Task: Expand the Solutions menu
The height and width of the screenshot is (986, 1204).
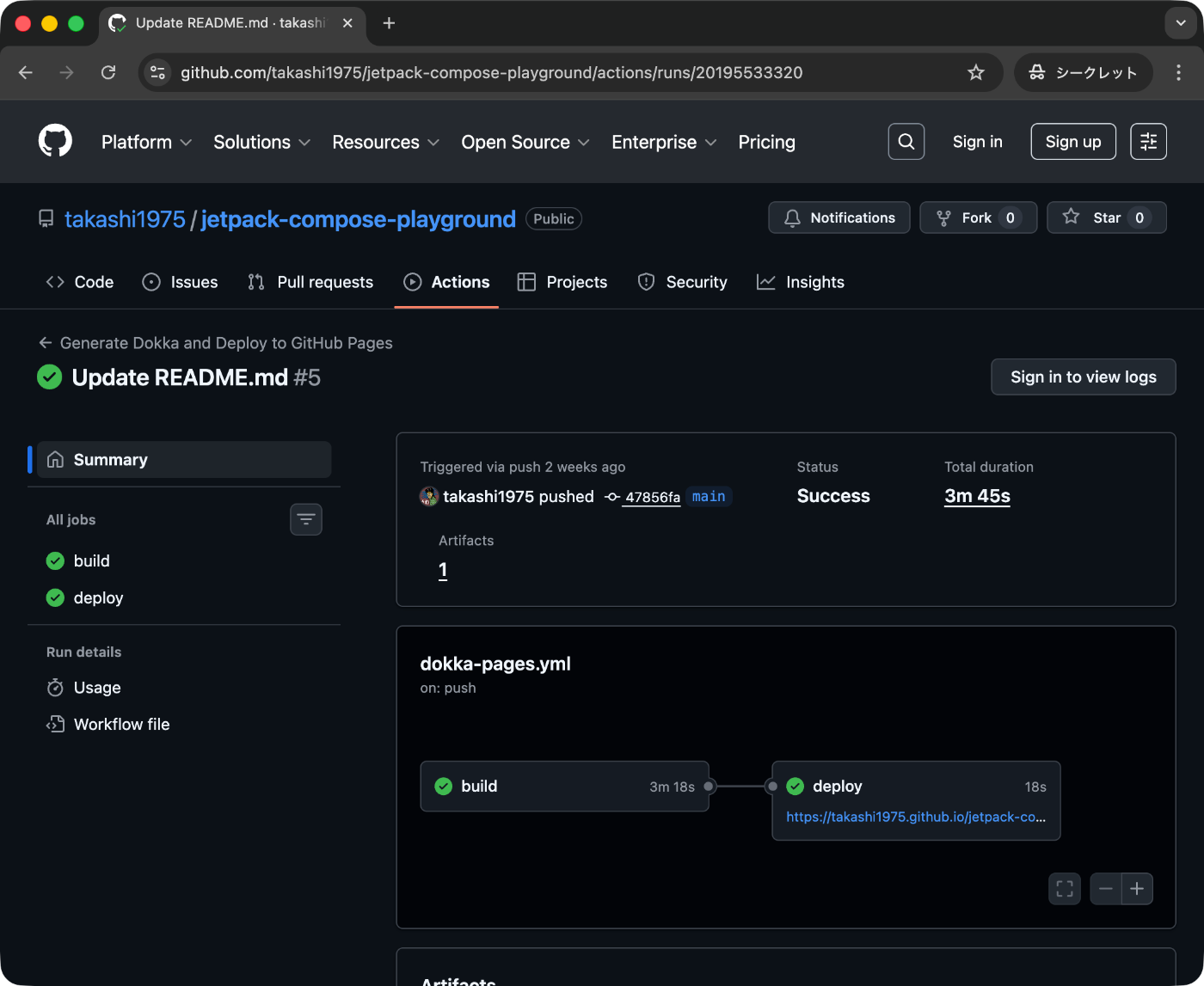Action: (261, 142)
